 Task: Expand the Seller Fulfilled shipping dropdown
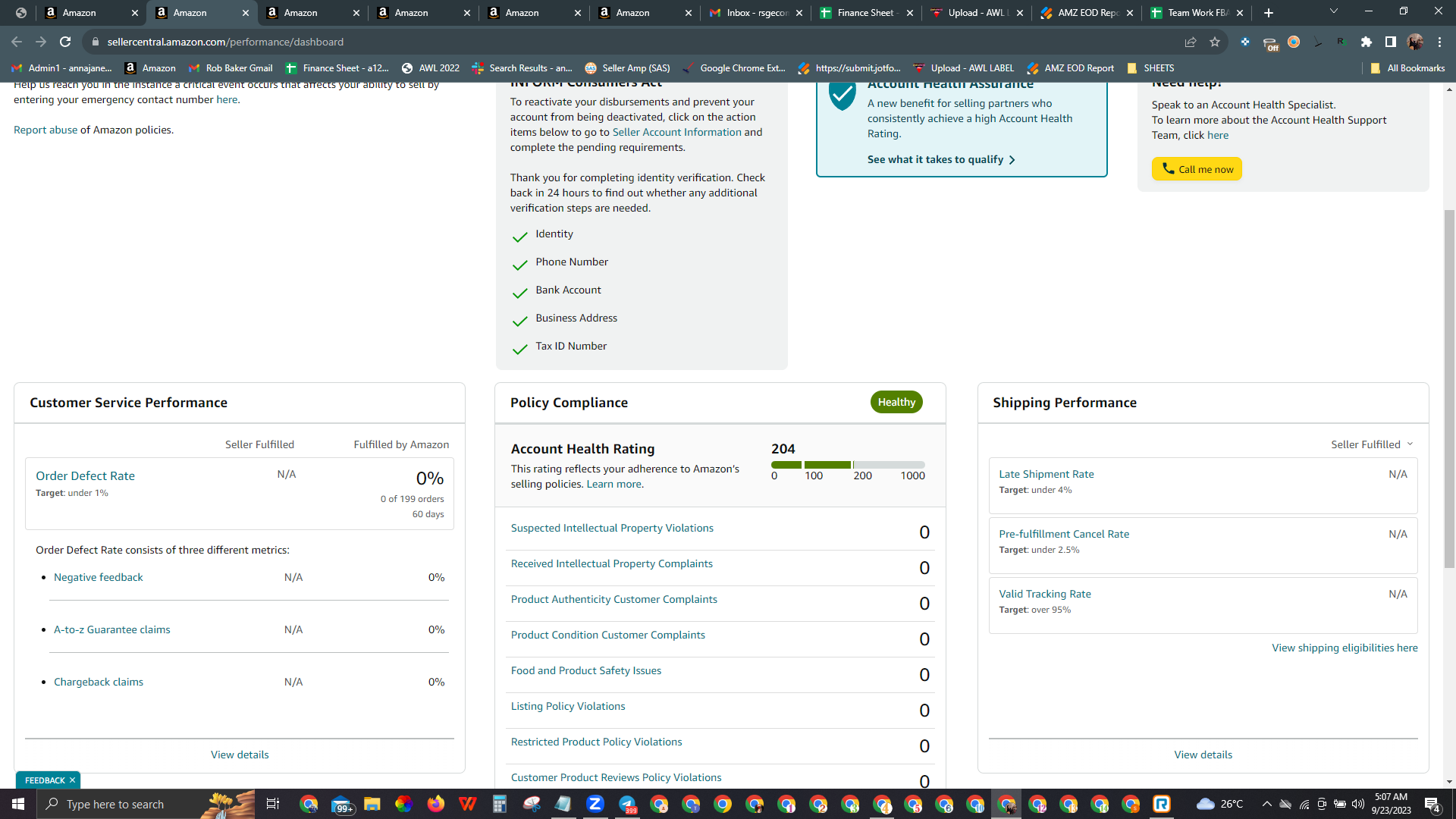tap(1372, 444)
